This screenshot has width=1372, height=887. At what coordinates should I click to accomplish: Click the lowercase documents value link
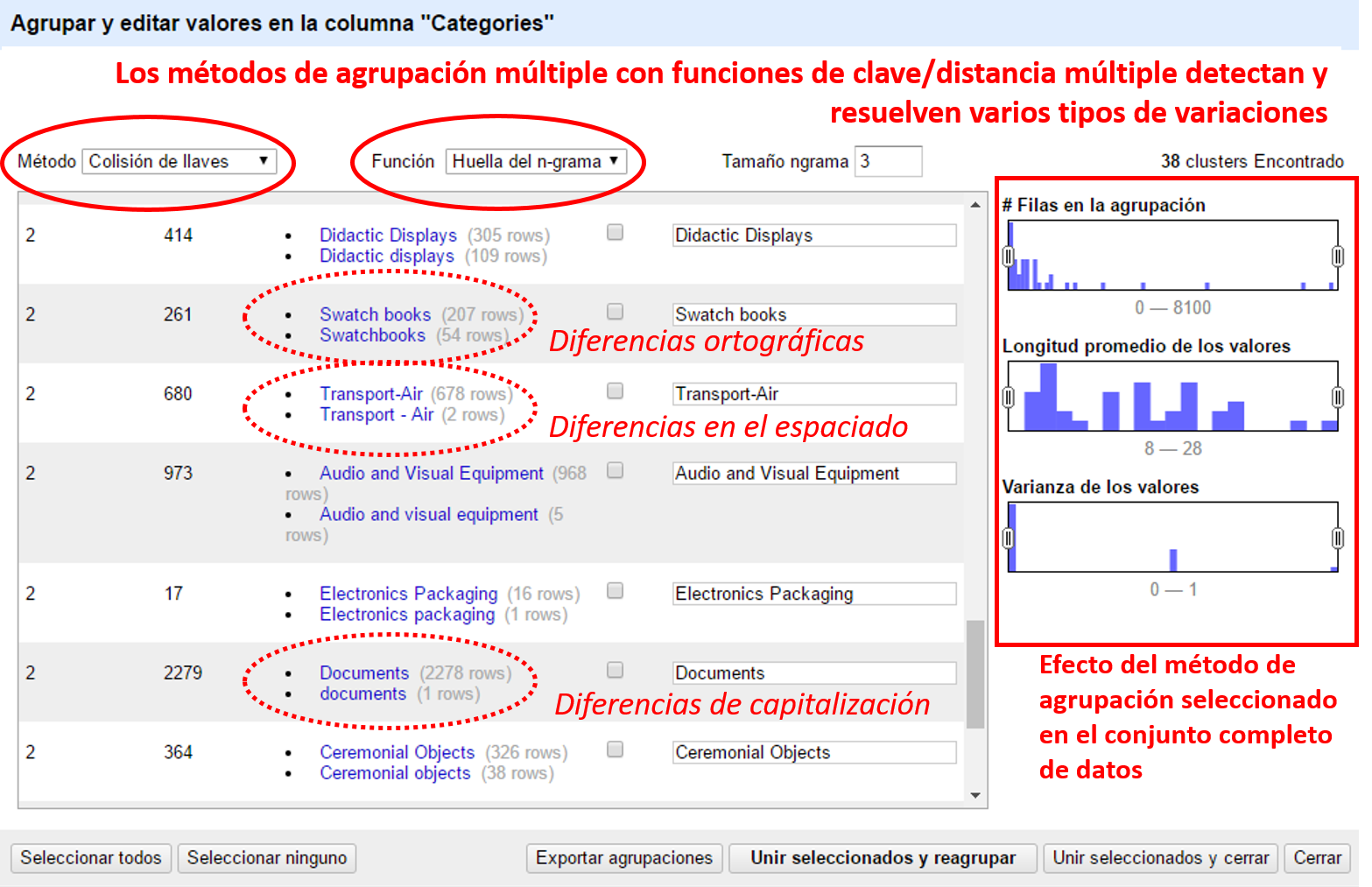[x=362, y=693]
